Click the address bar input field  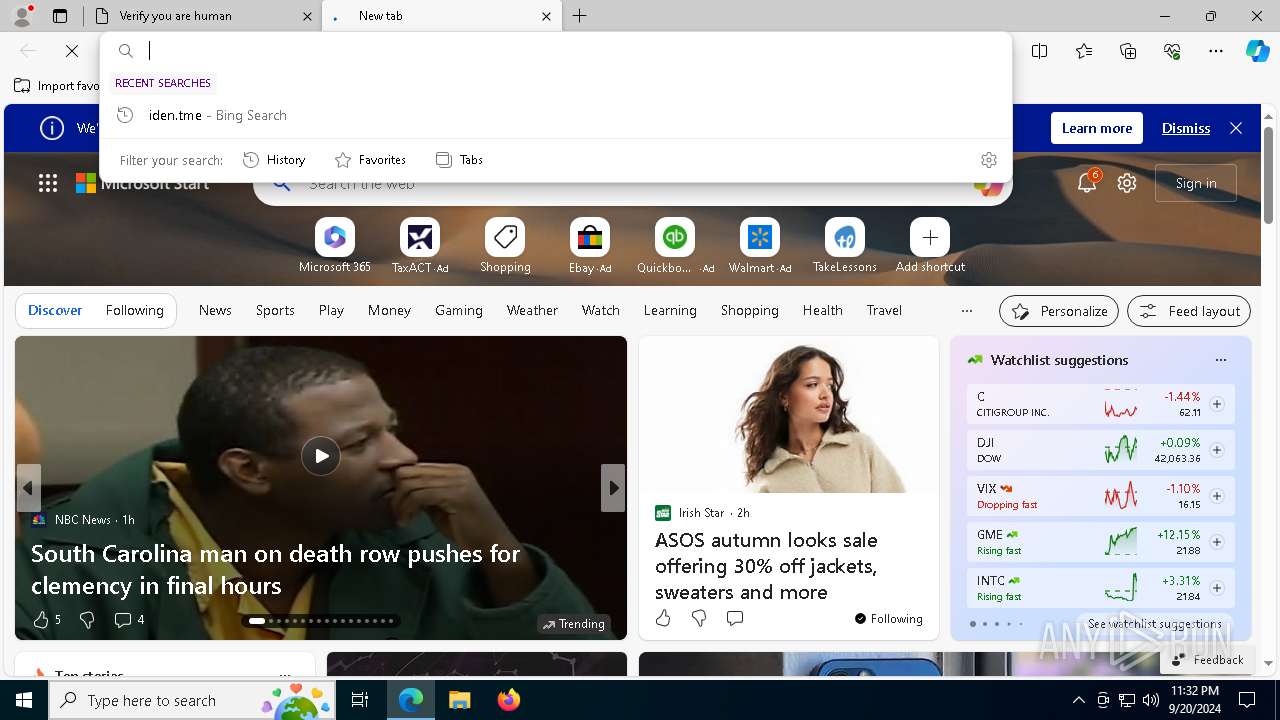pos(574,51)
